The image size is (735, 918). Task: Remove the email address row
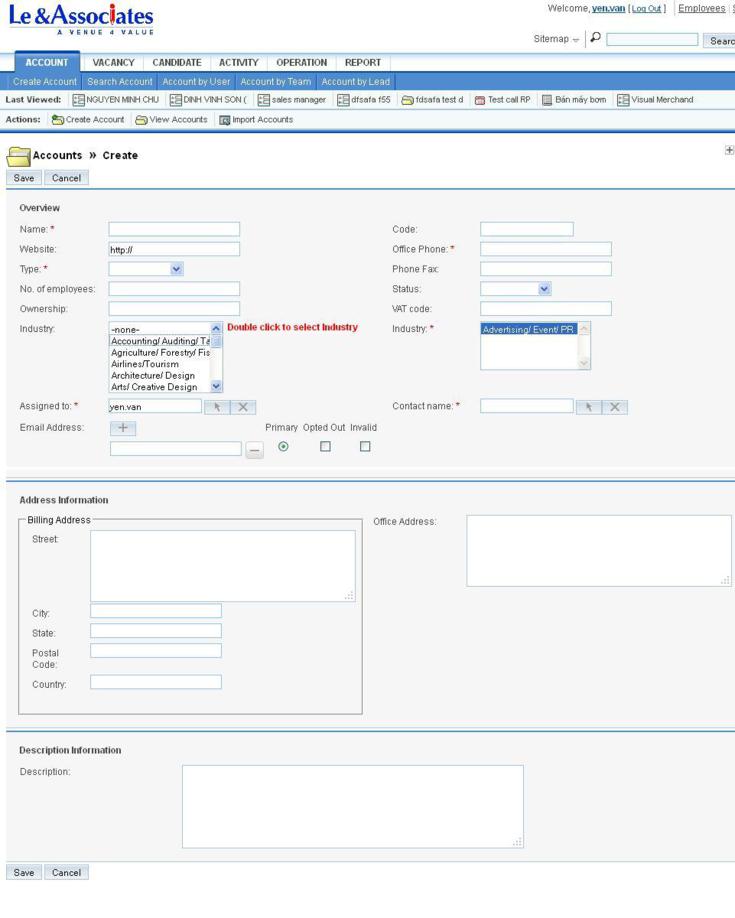tap(254, 450)
